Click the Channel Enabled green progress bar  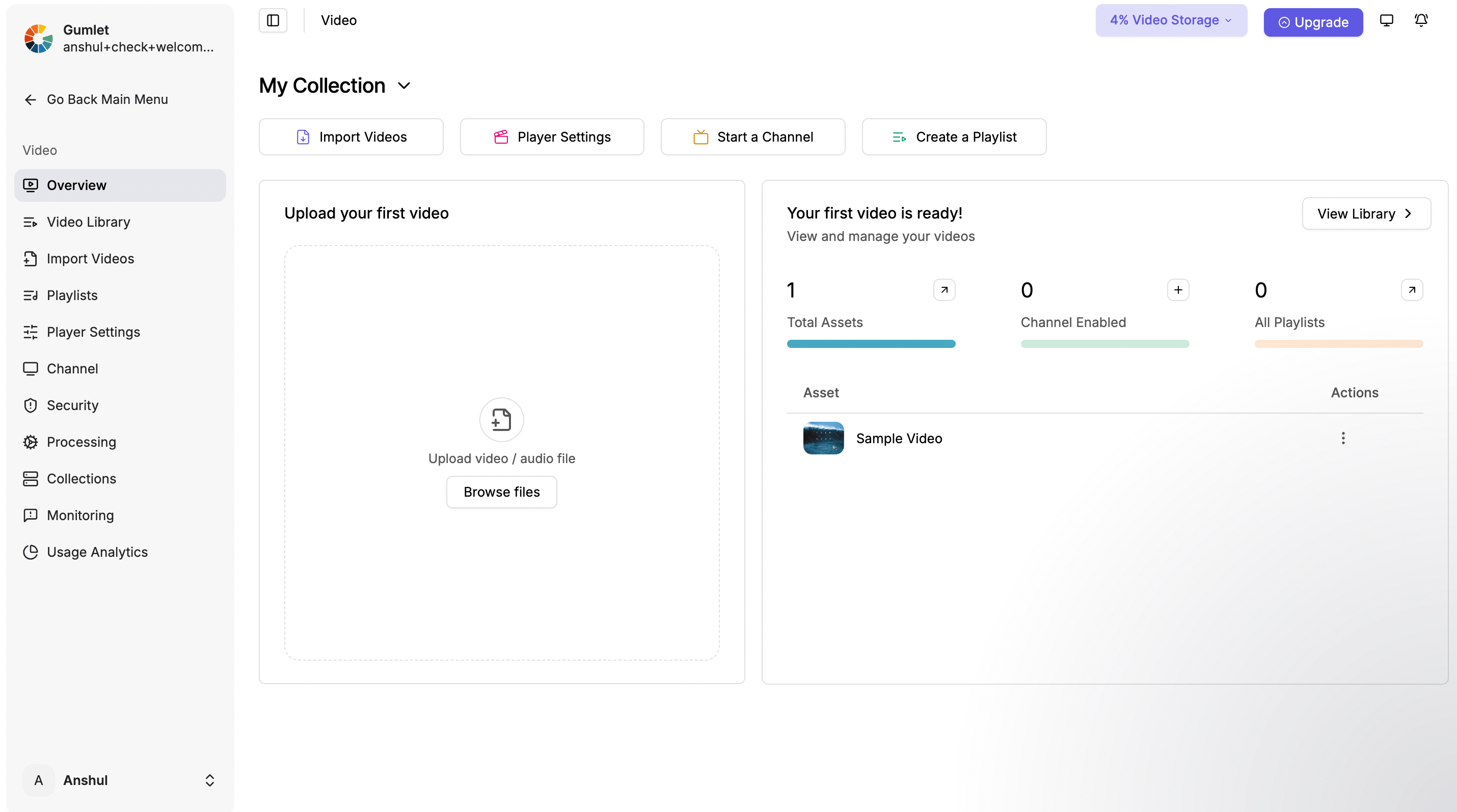pyautogui.click(x=1104, y=344)
